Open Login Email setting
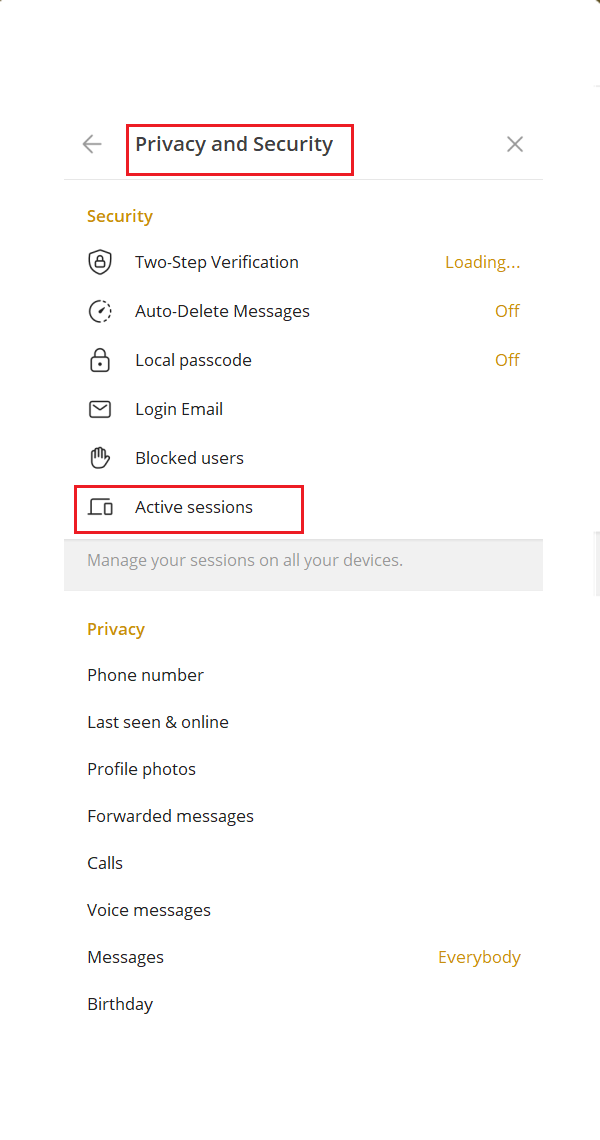The image size is (600, 1140). (x=303, y=409)
